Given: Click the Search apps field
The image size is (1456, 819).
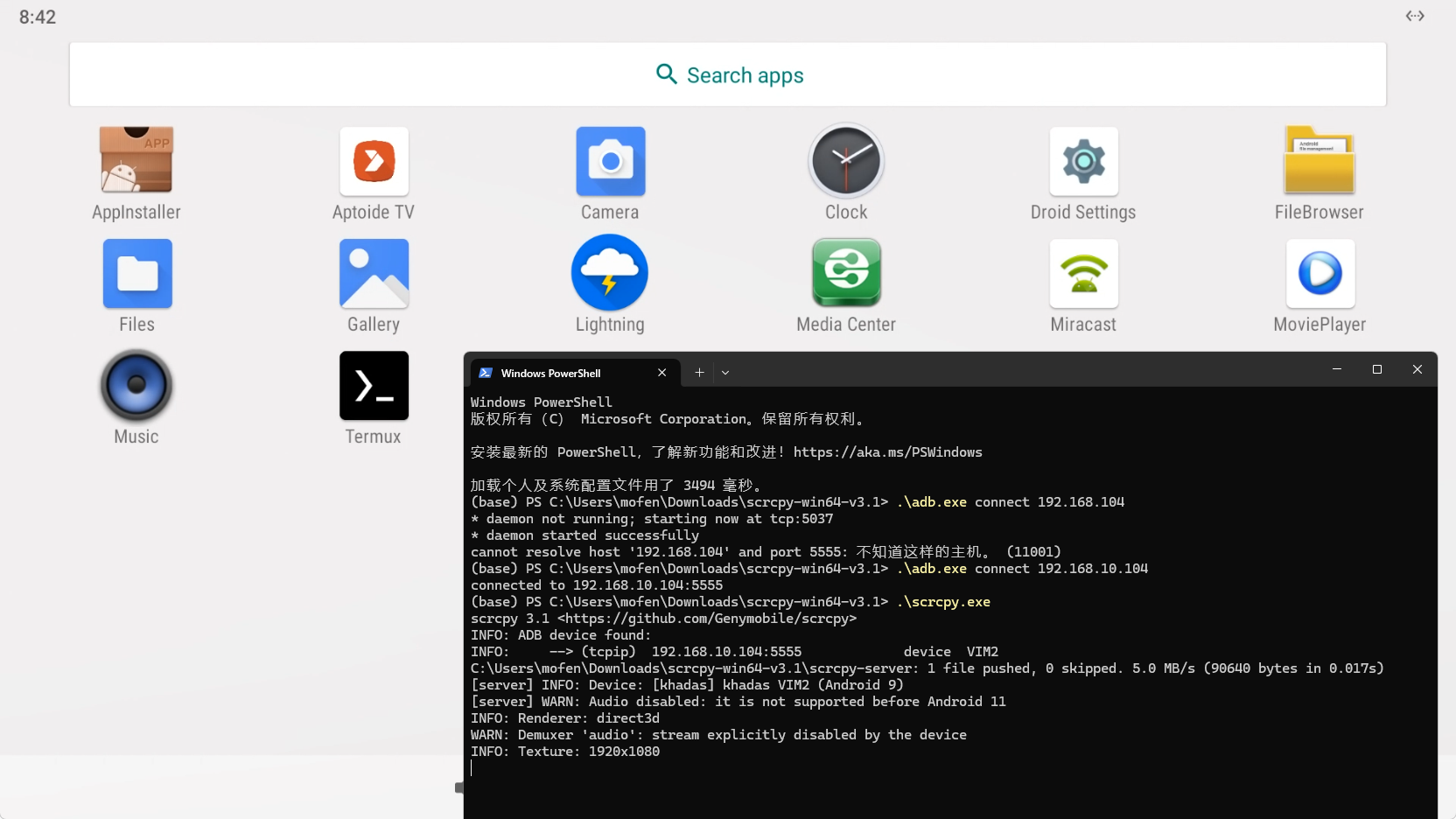Looking at the screenshot, I should [x=728, y=75].
